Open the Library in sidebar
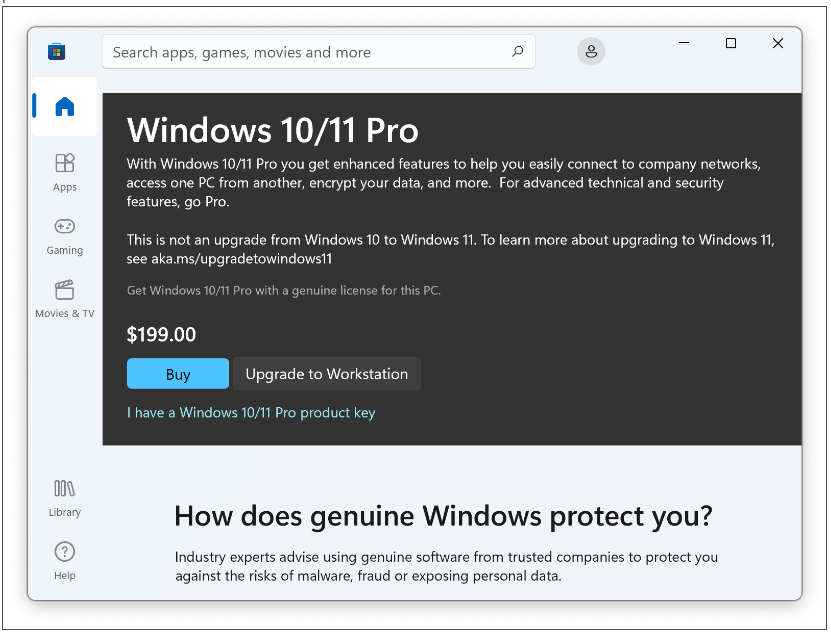The image size is (831, 640). coord(65,497)
